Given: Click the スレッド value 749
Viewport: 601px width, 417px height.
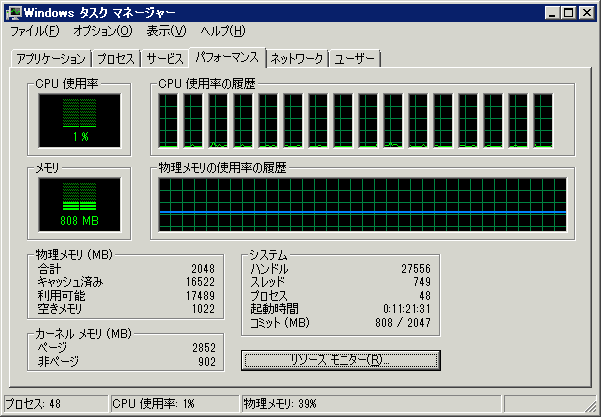Looking at the screenshot, I should [422, 282].
